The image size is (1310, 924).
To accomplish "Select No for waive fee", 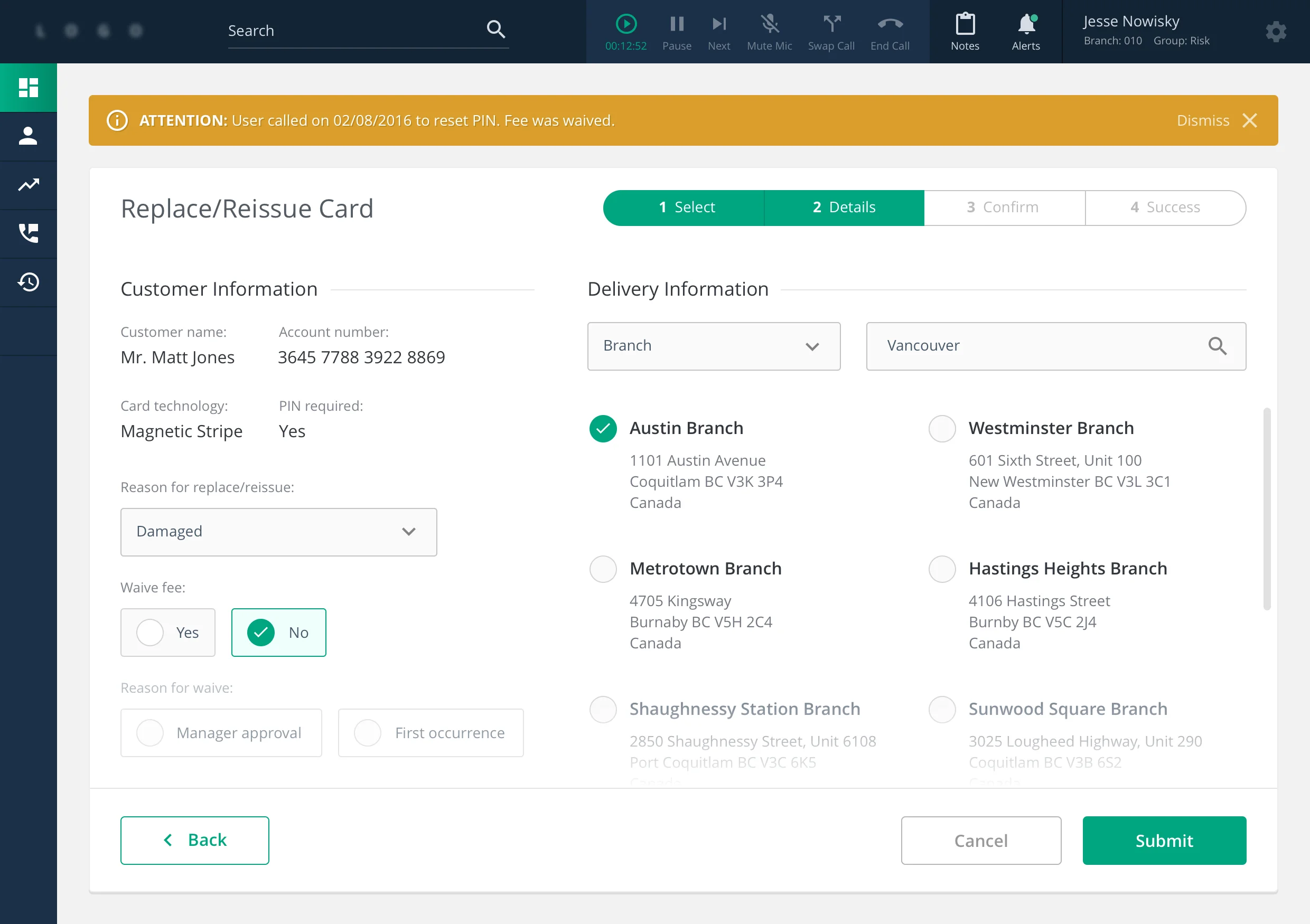I will pyautogui.click(x=278, y=633).
